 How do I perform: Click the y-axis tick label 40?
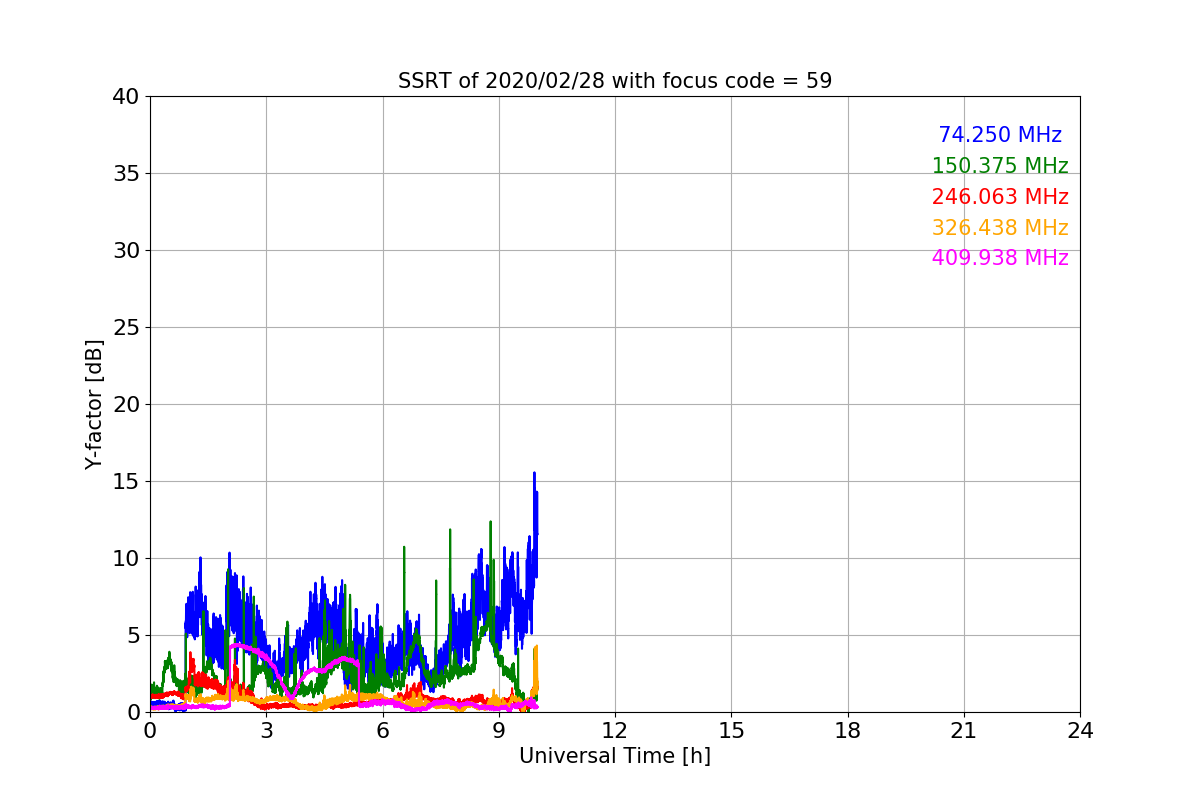tap(126, 97)
